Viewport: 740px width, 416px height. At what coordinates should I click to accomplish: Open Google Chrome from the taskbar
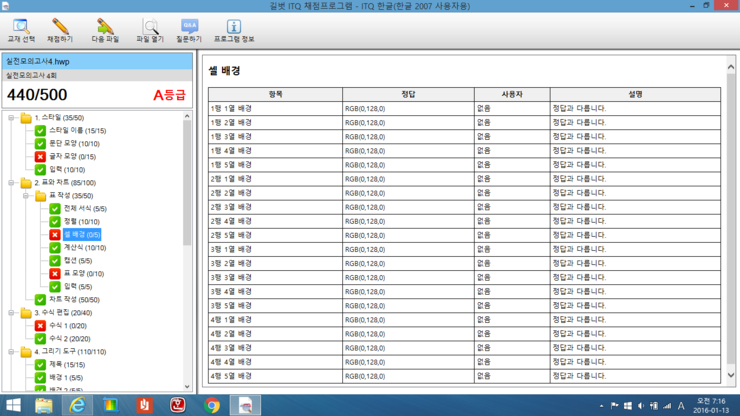pos(212,405)
